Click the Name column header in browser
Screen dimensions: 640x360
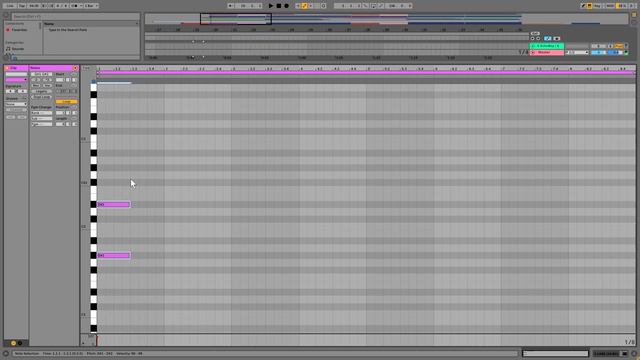click(x=49, y=24)
